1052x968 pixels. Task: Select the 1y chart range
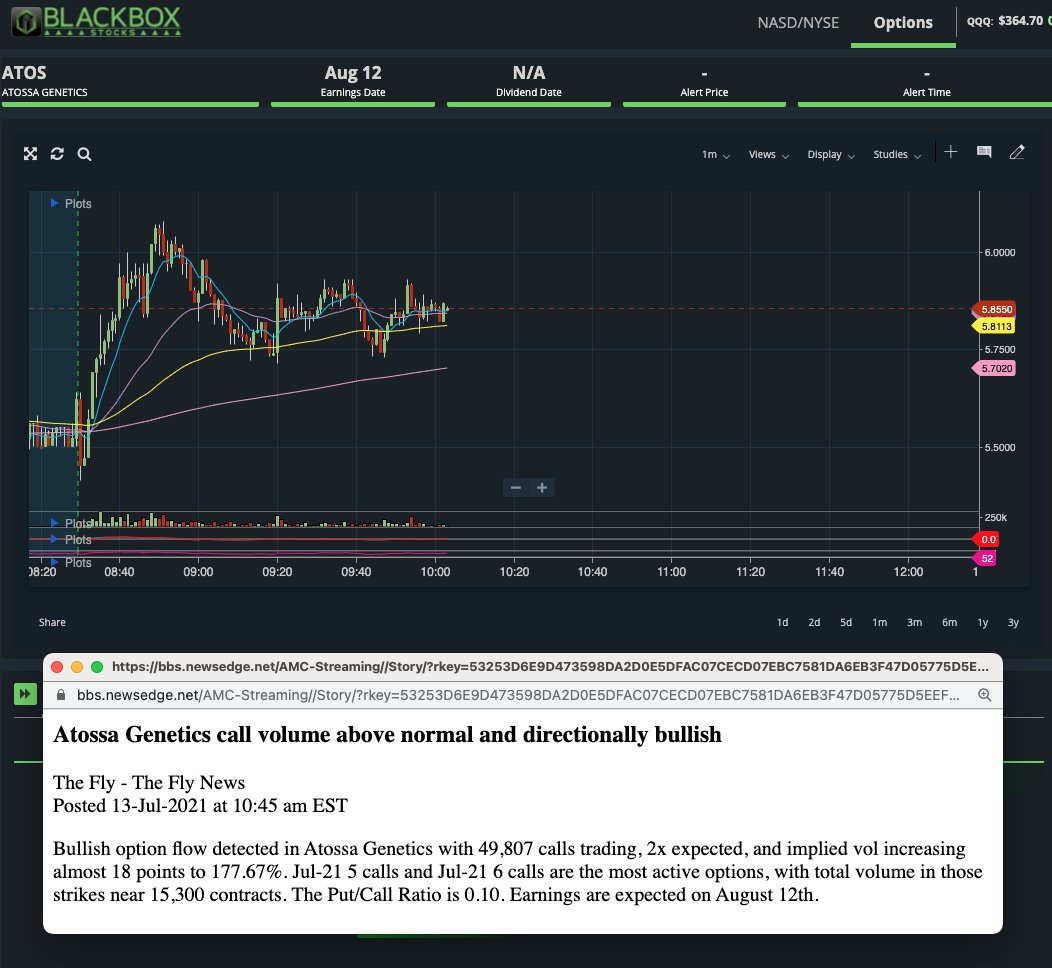coord(982,623)
